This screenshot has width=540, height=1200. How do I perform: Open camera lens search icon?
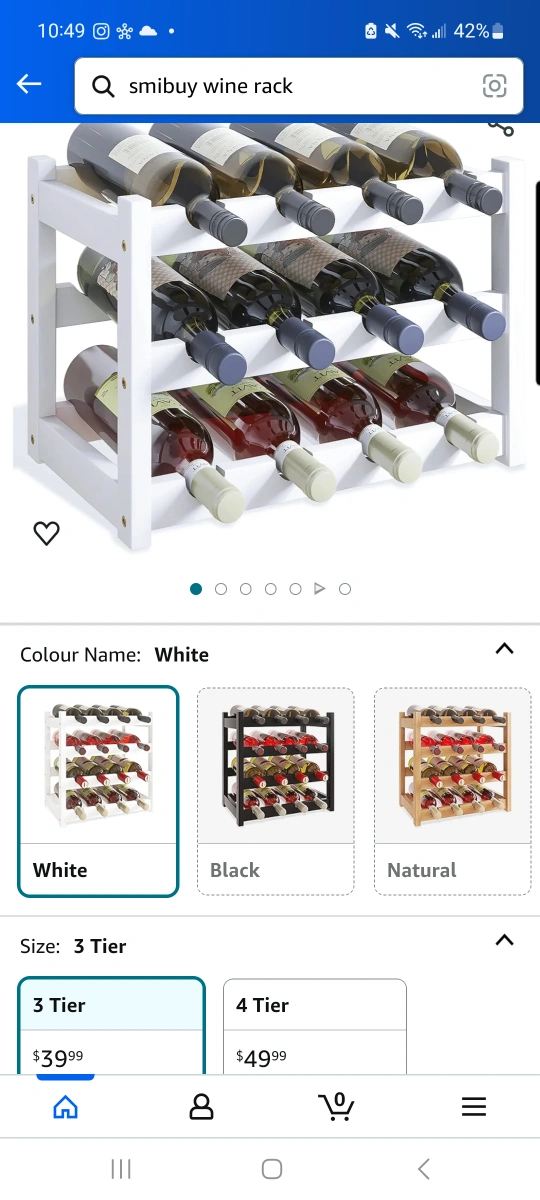494,86
